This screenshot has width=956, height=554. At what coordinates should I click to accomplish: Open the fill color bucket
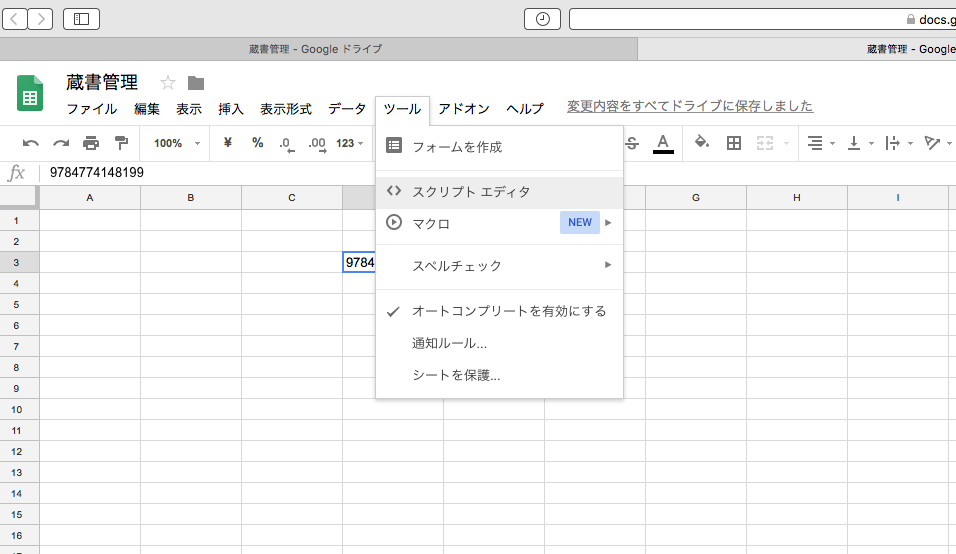coord(702,143)
